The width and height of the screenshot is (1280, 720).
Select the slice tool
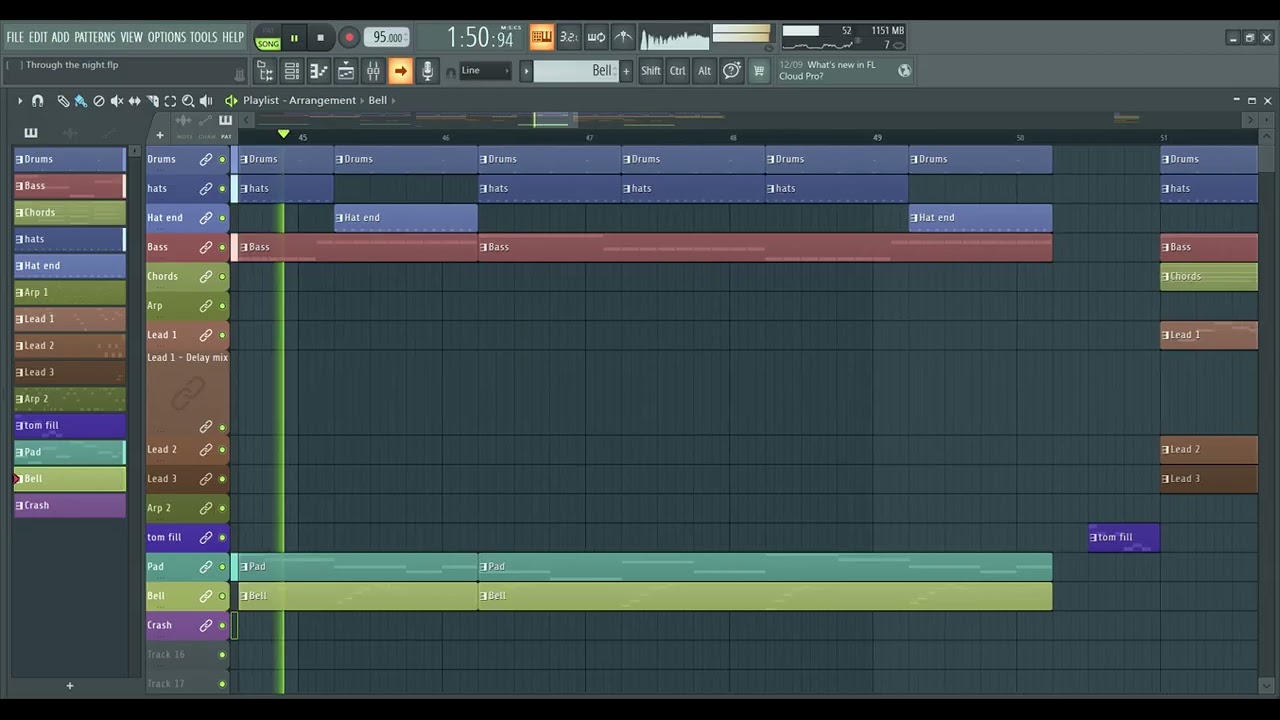click(153, 101)
